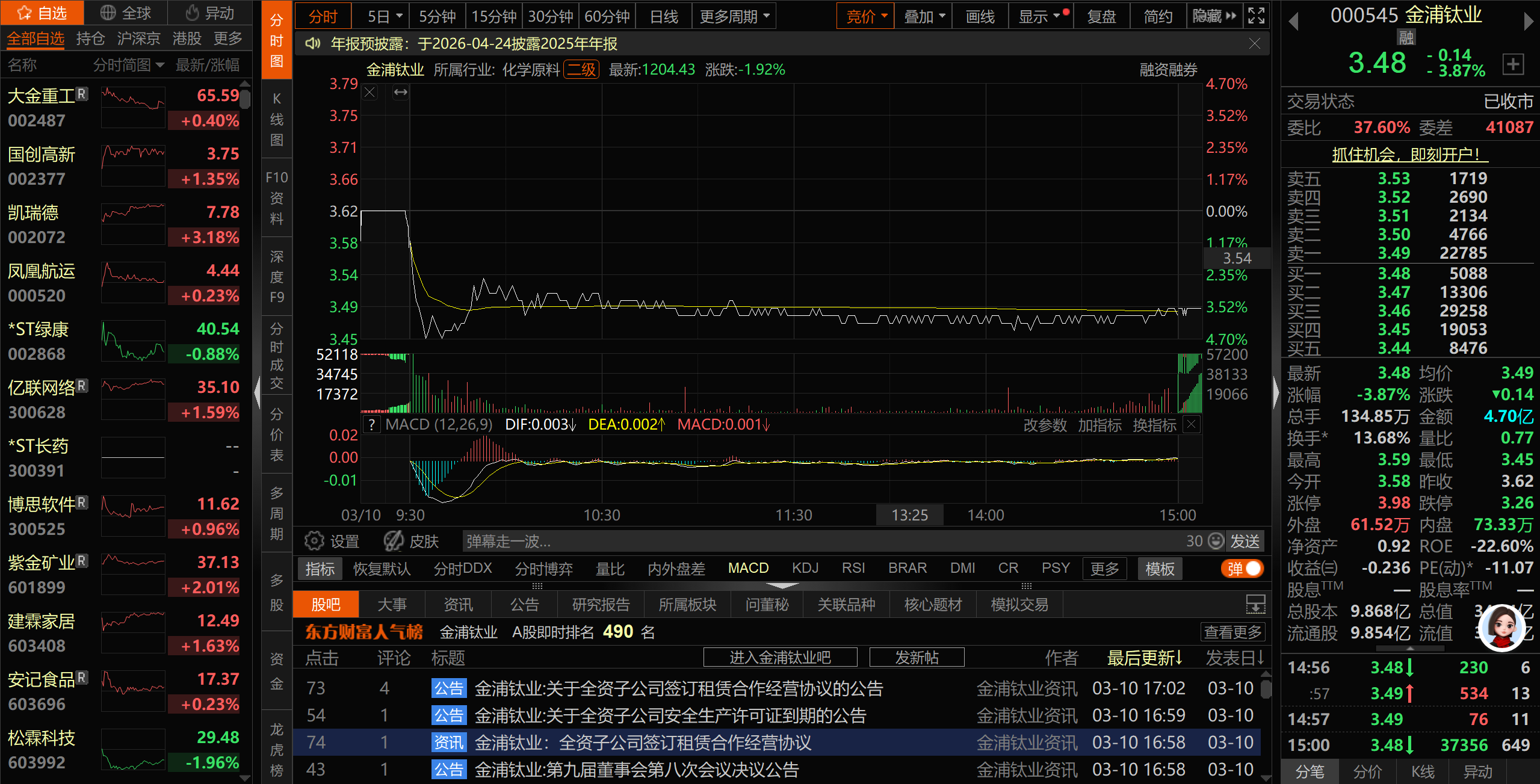Select the 研究报告 tab
Image resolution: width=1540 pixels, height=784 pixels.
[x=601, y=604]
